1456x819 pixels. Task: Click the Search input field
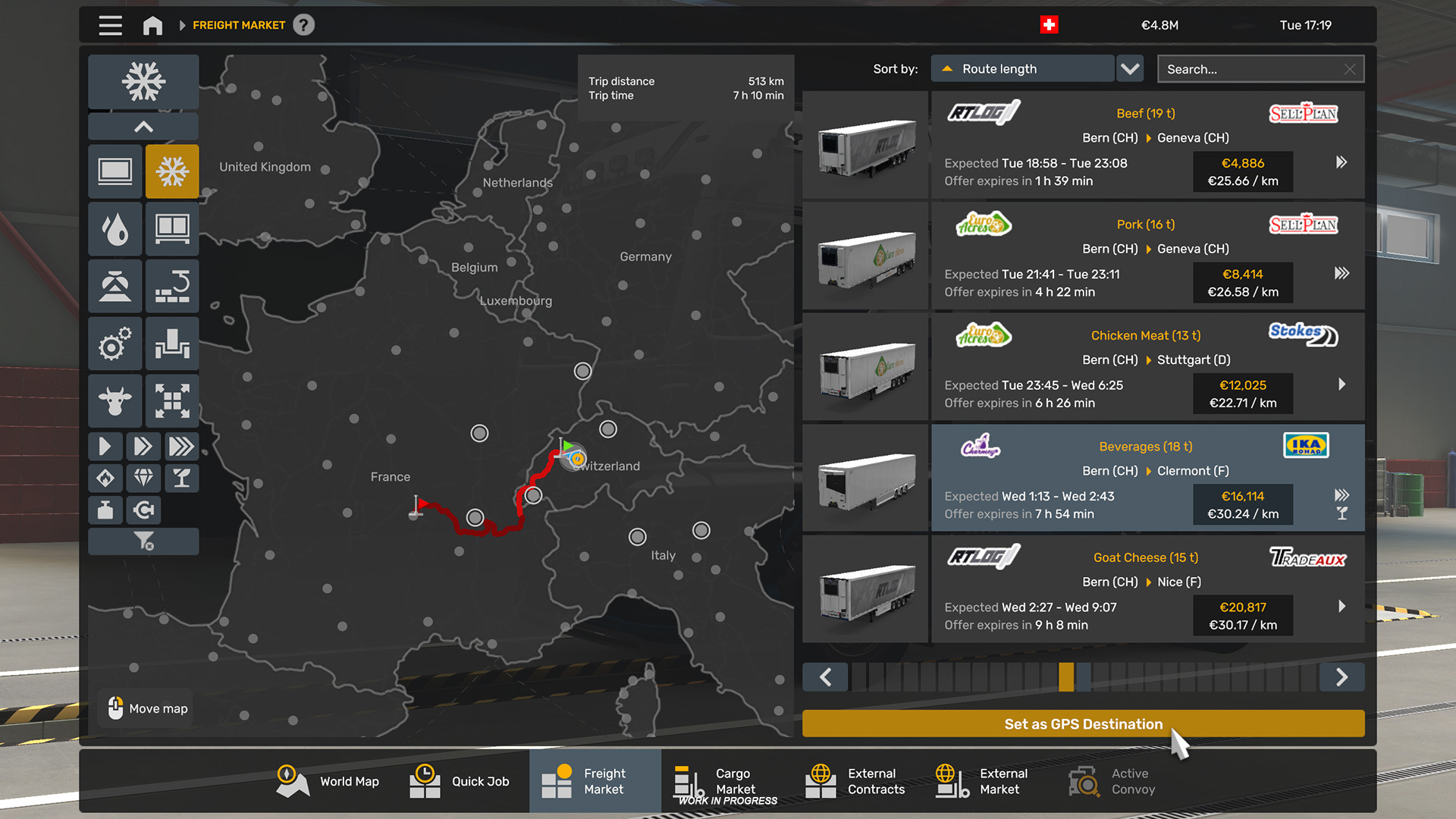[x=1251, y=69]
